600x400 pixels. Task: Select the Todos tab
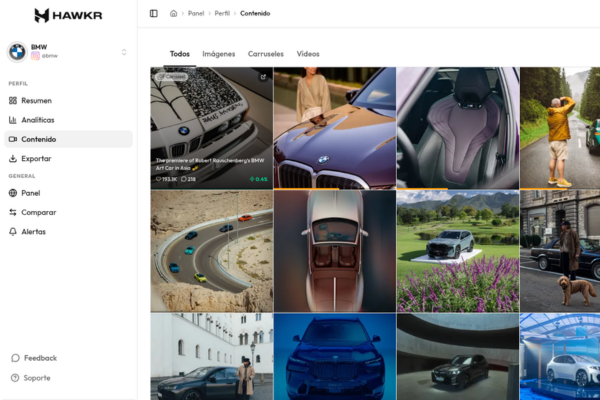point(180,54)
